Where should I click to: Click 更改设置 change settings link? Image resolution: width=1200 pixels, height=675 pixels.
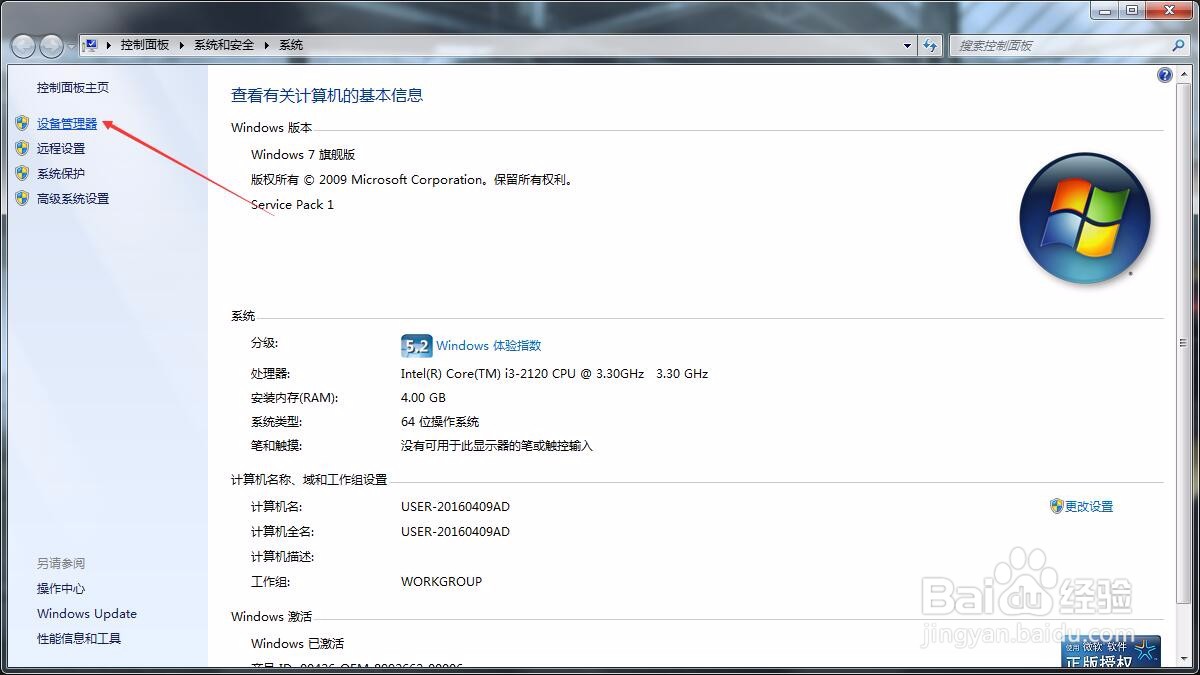pos(1089,507)
